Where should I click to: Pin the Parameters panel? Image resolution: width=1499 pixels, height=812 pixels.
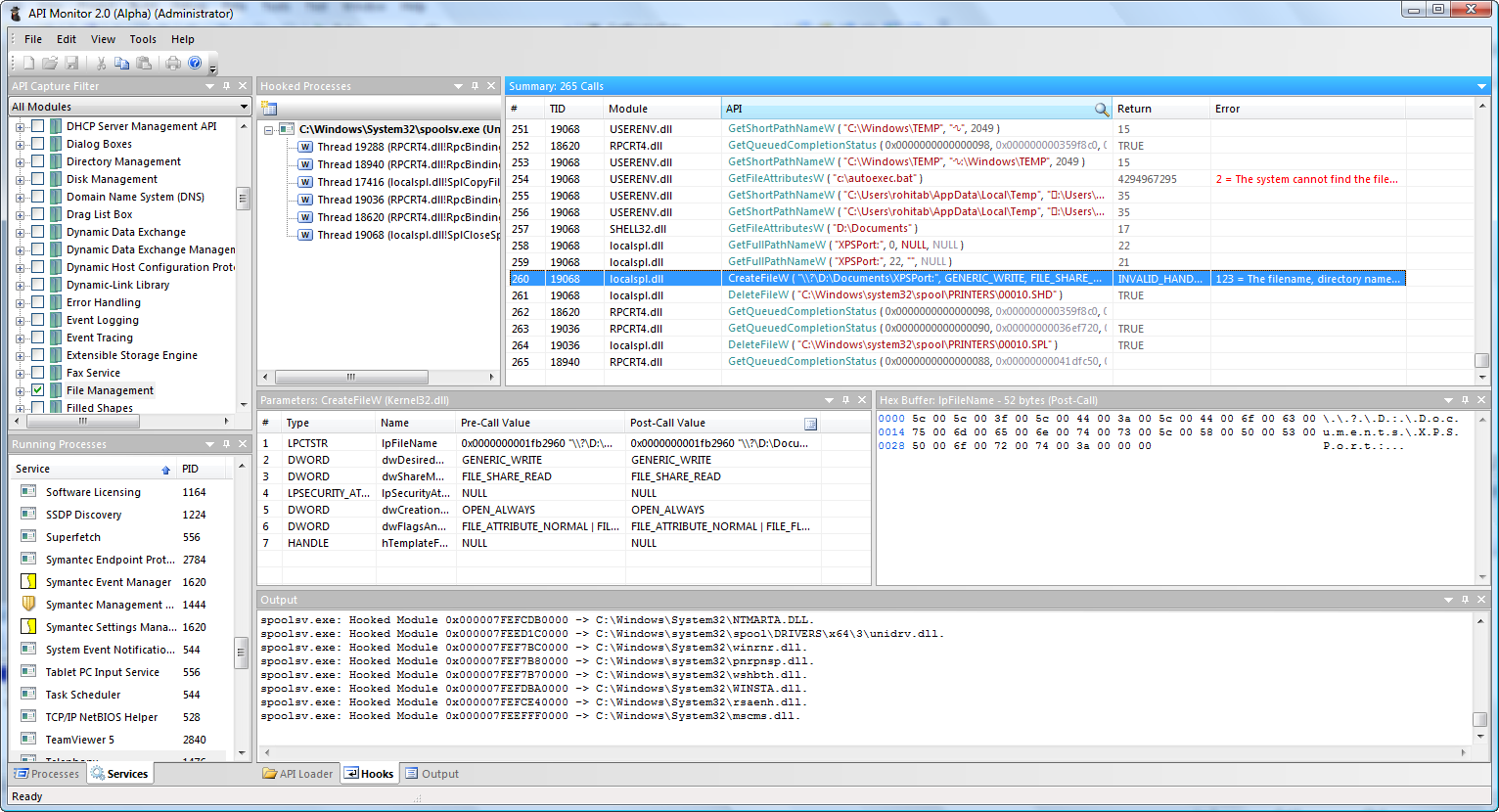point(845,400)
